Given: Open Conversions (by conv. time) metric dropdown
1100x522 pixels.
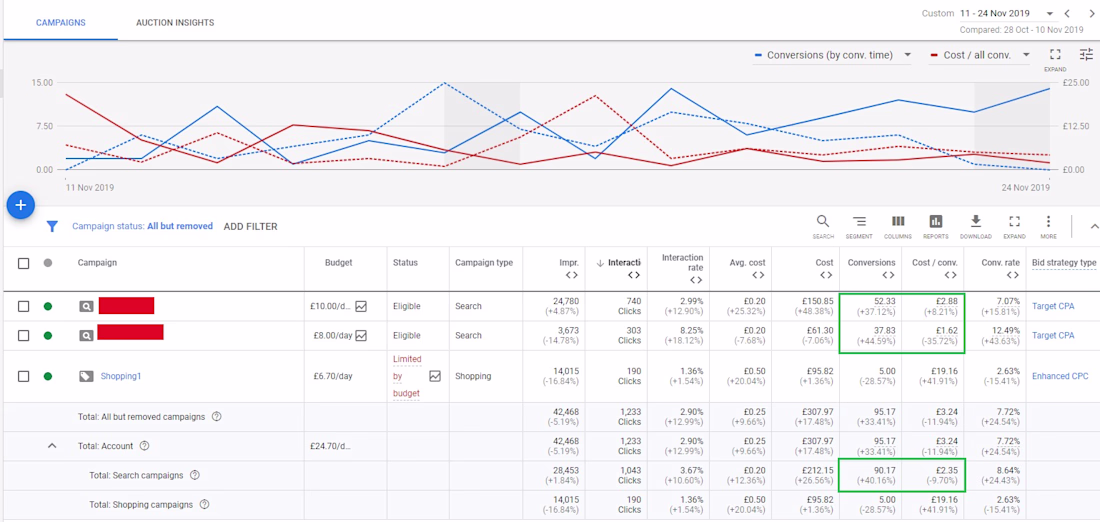Looking at the screenshot, I should pyautogui.click(x=831, y=55).
